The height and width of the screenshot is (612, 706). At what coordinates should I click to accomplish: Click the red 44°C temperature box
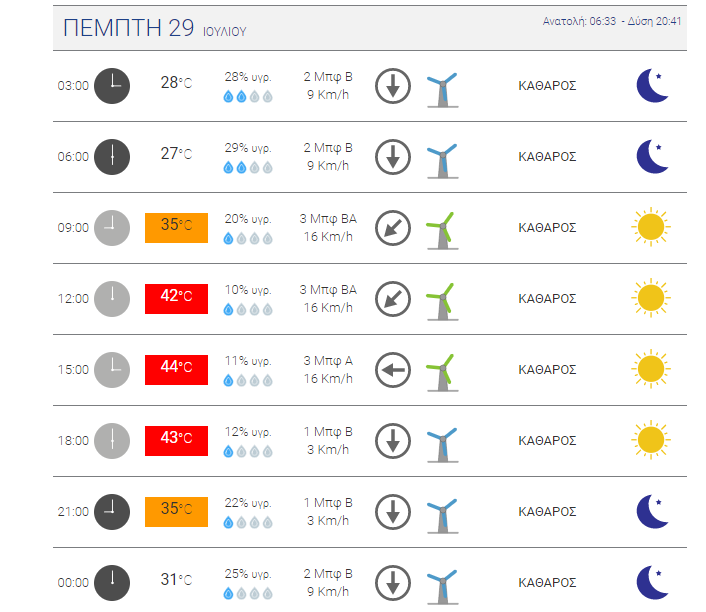coord(176,370)
